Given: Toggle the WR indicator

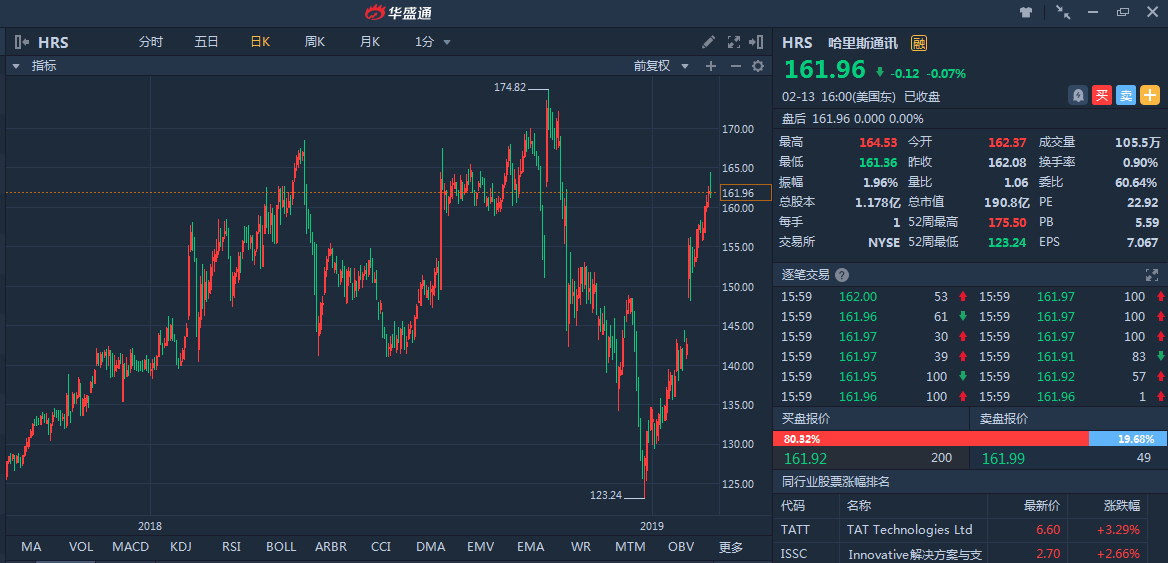Looking at the screenshot, I should [x=580, y=547].
